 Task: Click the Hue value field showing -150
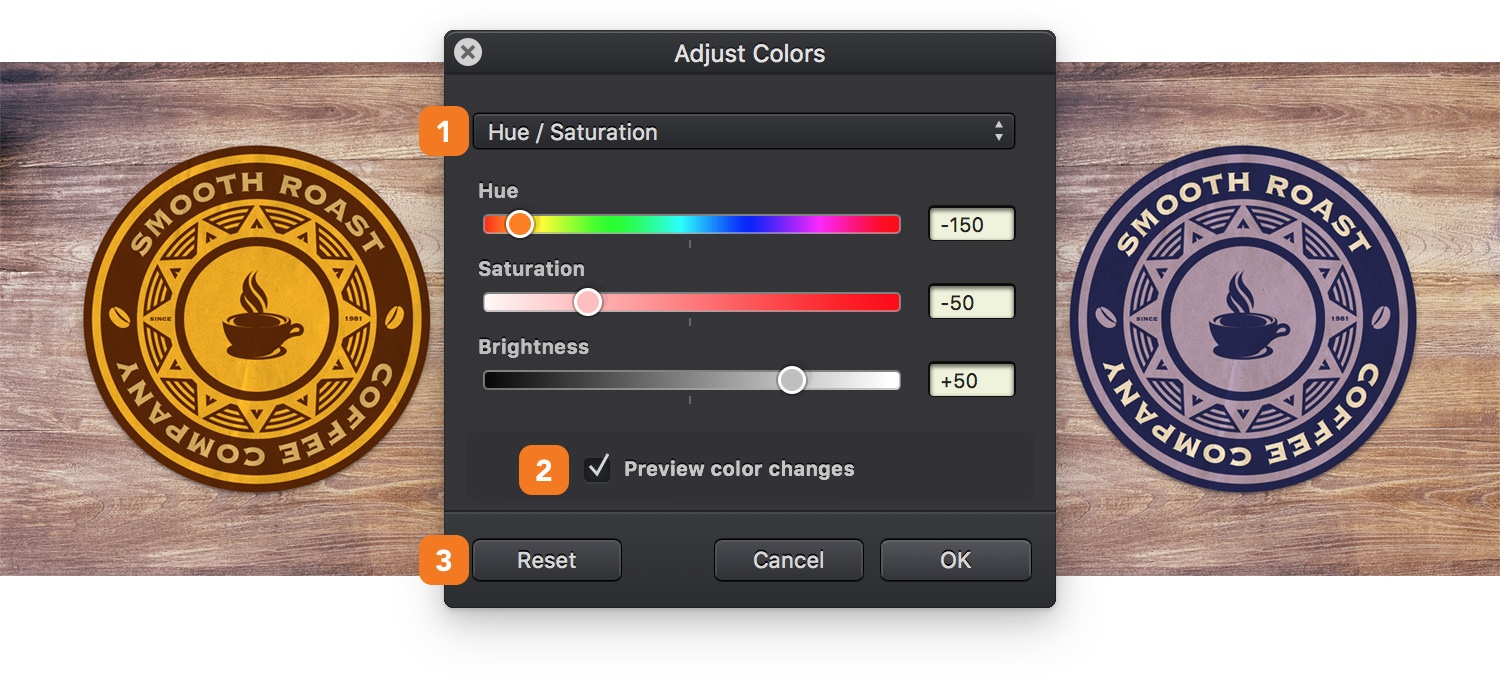(x=972, y=224)
